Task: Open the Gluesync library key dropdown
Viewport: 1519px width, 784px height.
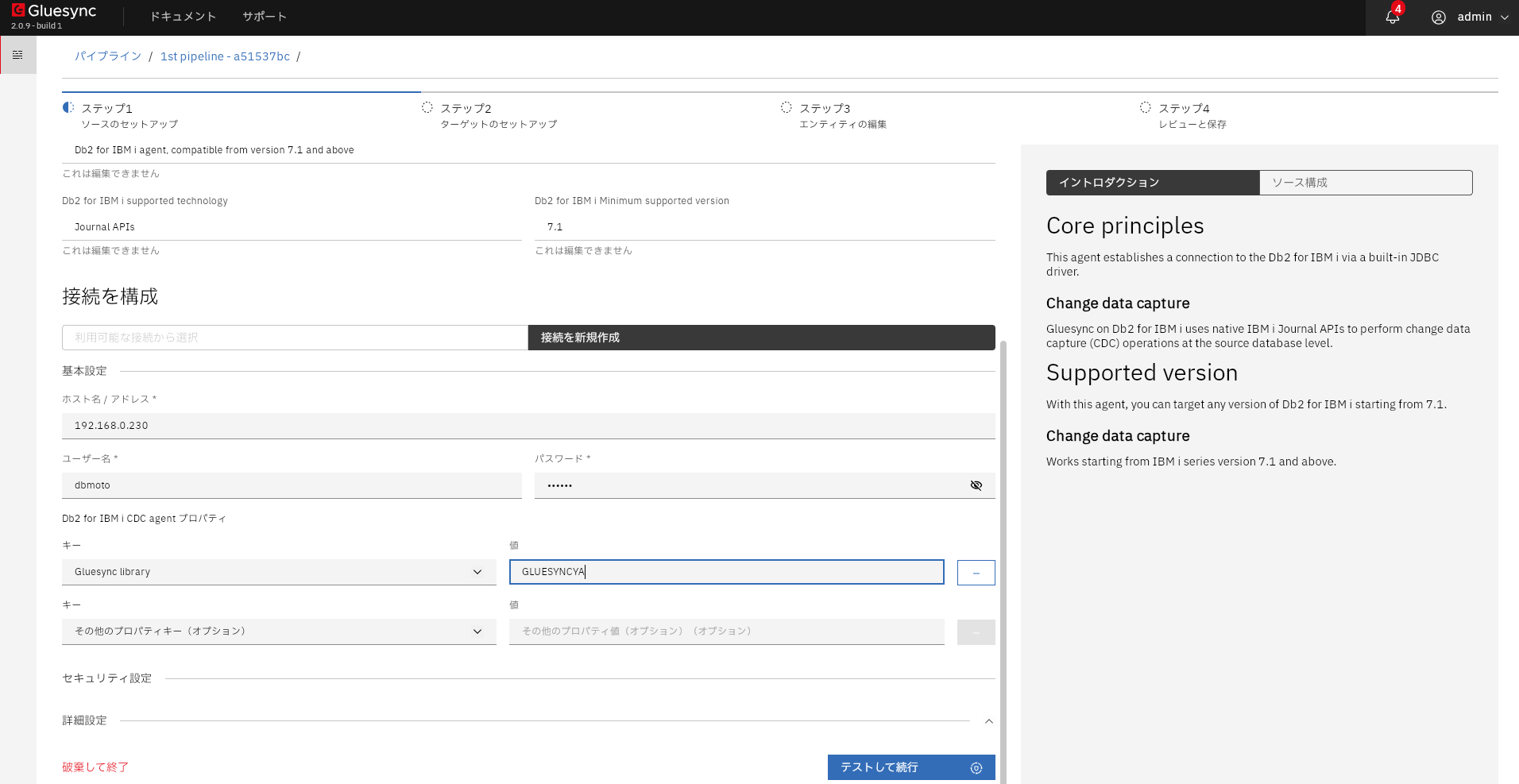Action: pos(279,572)
